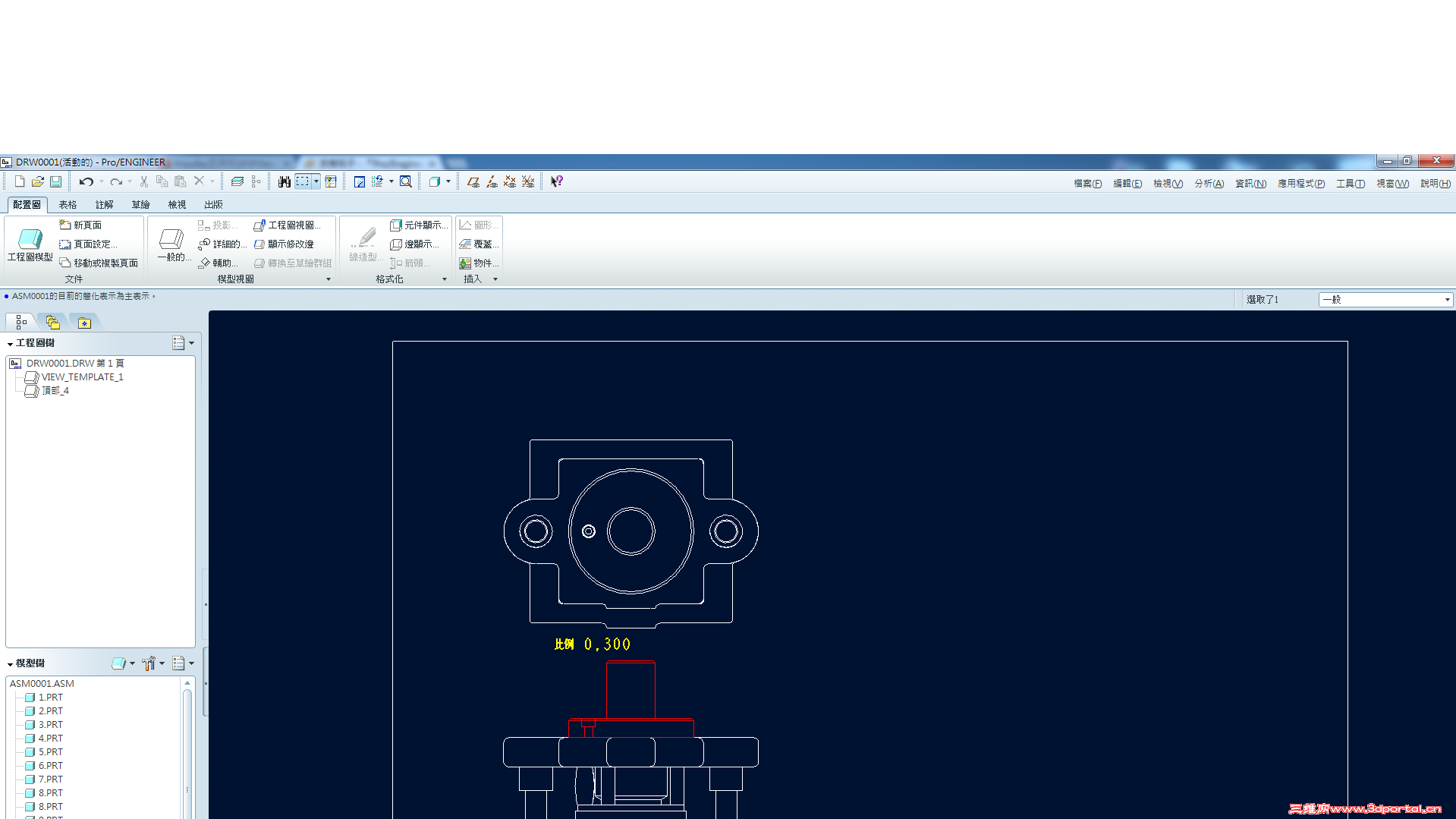Switch to the 草繪 ribbon tab
Screen dimensions: 1456x819
[x=140, y=205]
